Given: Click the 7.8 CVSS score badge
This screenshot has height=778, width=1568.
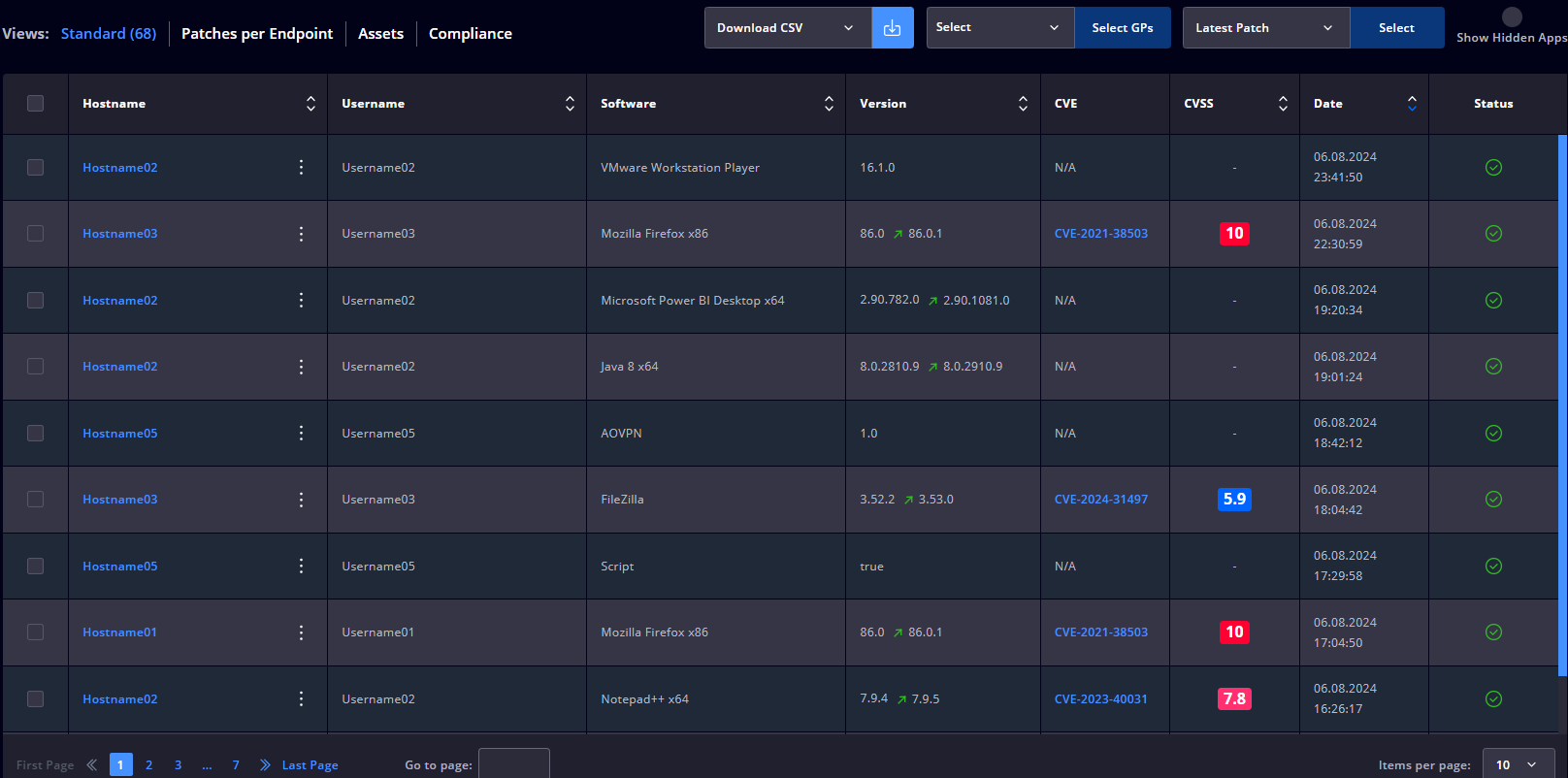Looking at the screenshot, I should pos(1234,698).
